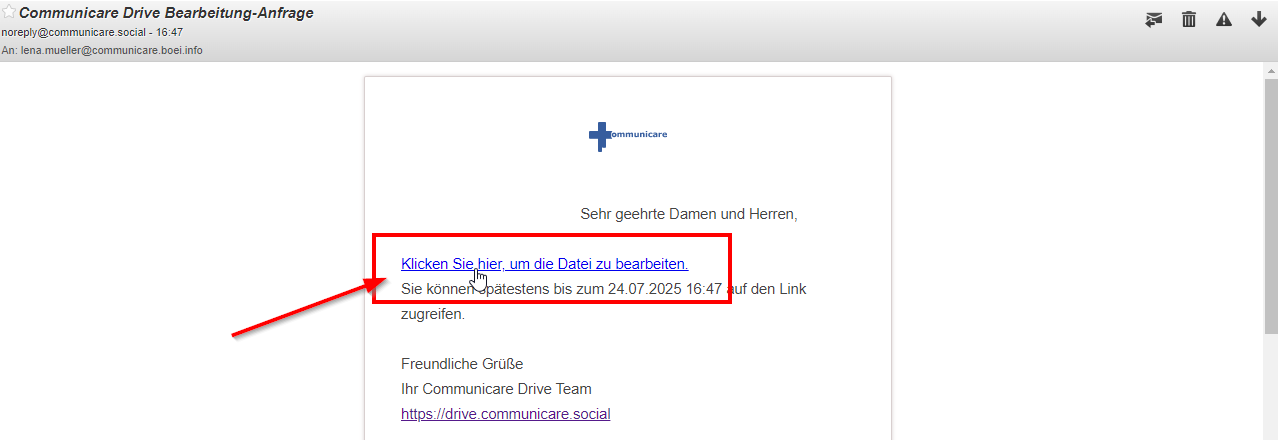
Task: Click scrollbar up arrow
Action: [x=1270, y=69]
